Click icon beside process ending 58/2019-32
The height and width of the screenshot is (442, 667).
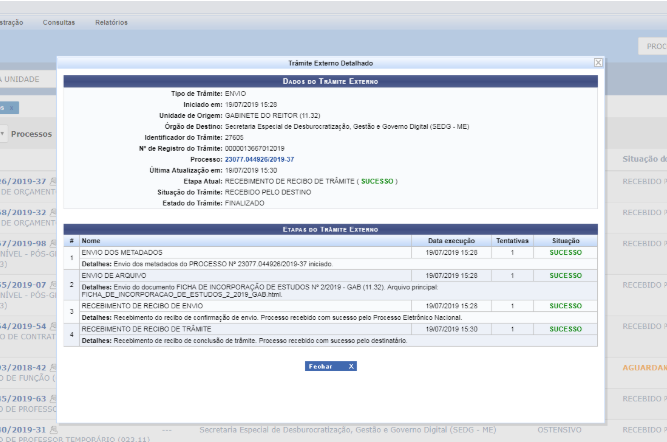click(x=53, y=212)
